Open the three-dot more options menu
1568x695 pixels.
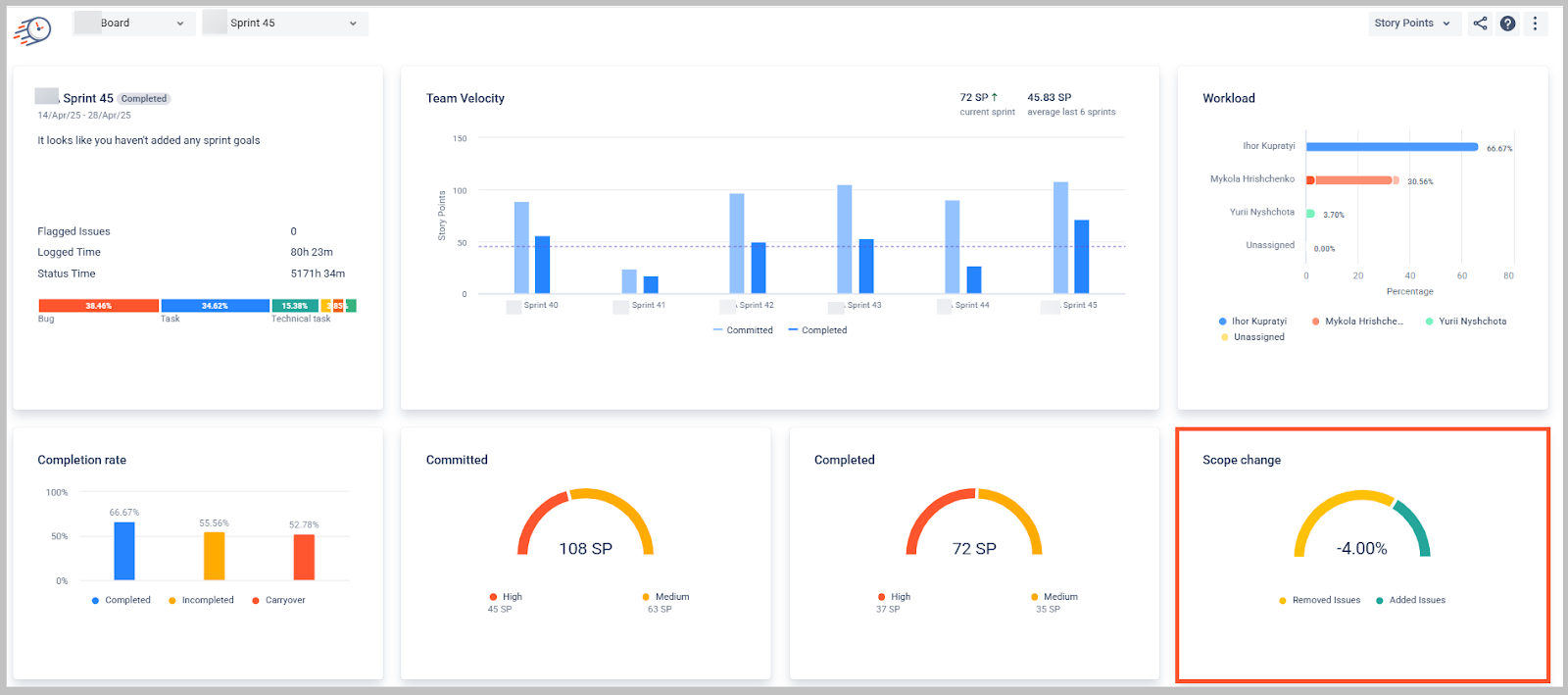[1535, 24]
